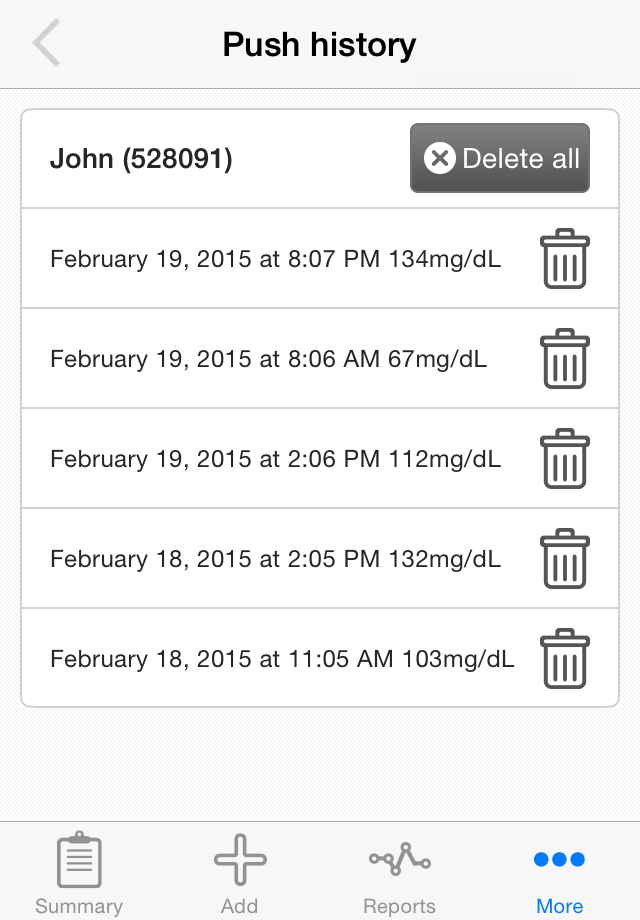The image size is (640, 920).
Task: Select the February 19 8:07 PM row
Action: click(x=320, y=258)
